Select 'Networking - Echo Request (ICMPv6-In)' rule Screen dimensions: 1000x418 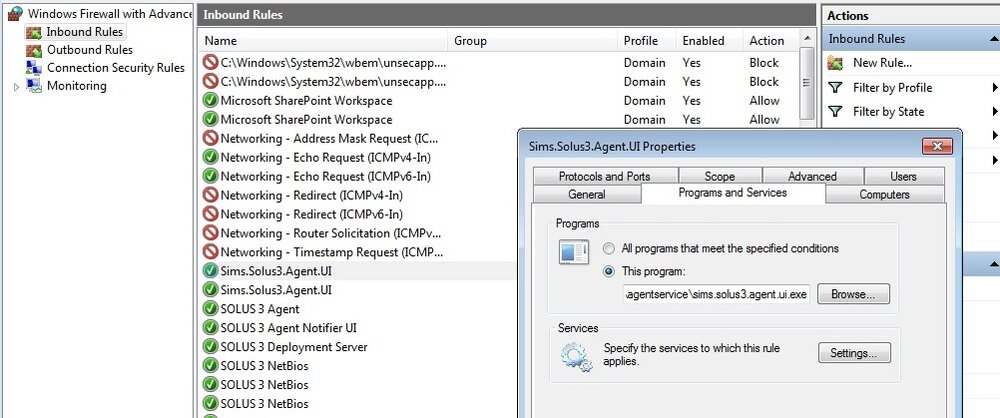tap(325, 176)
